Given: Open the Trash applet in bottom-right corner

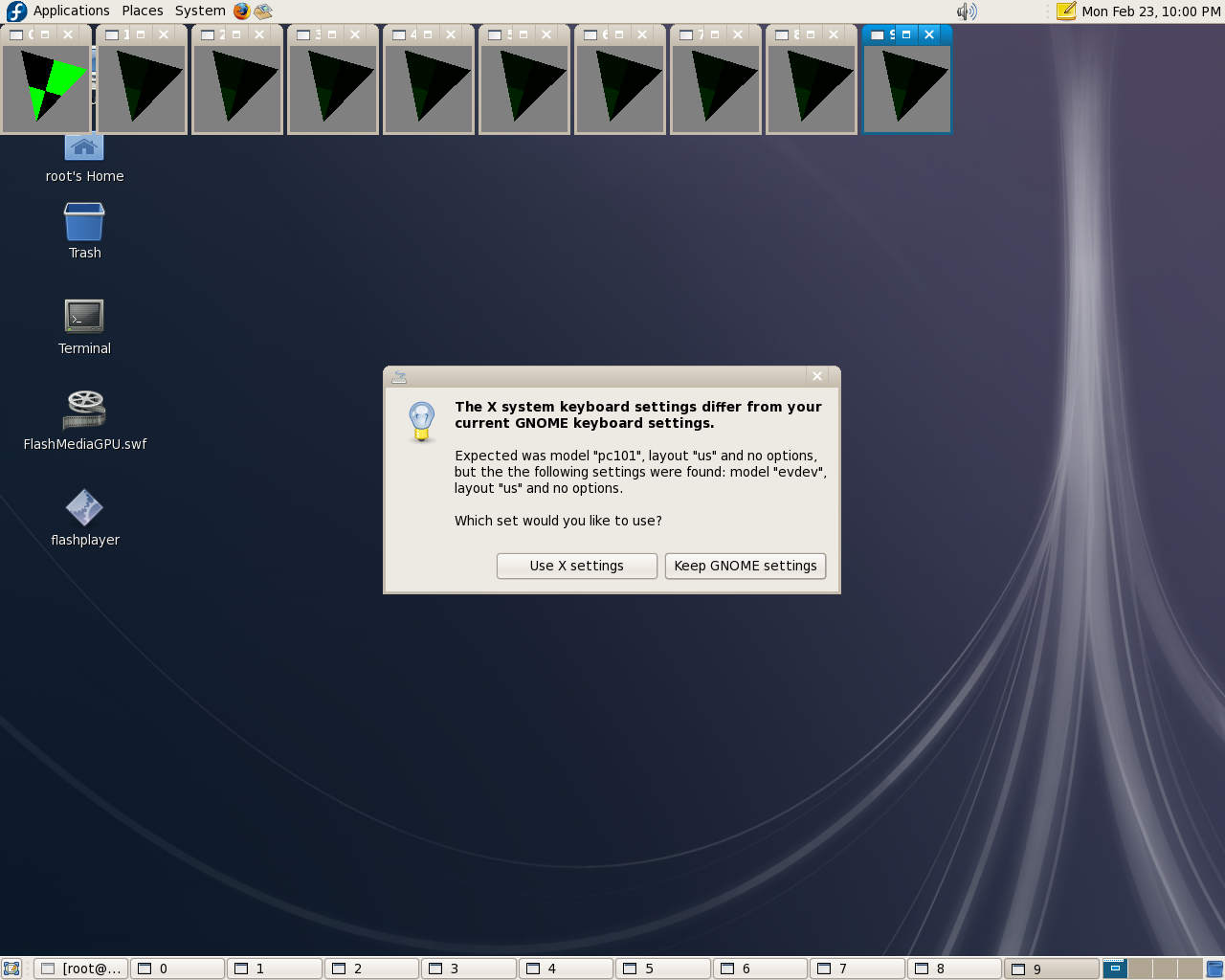Looking at the screenshot, I should 1214,969.
